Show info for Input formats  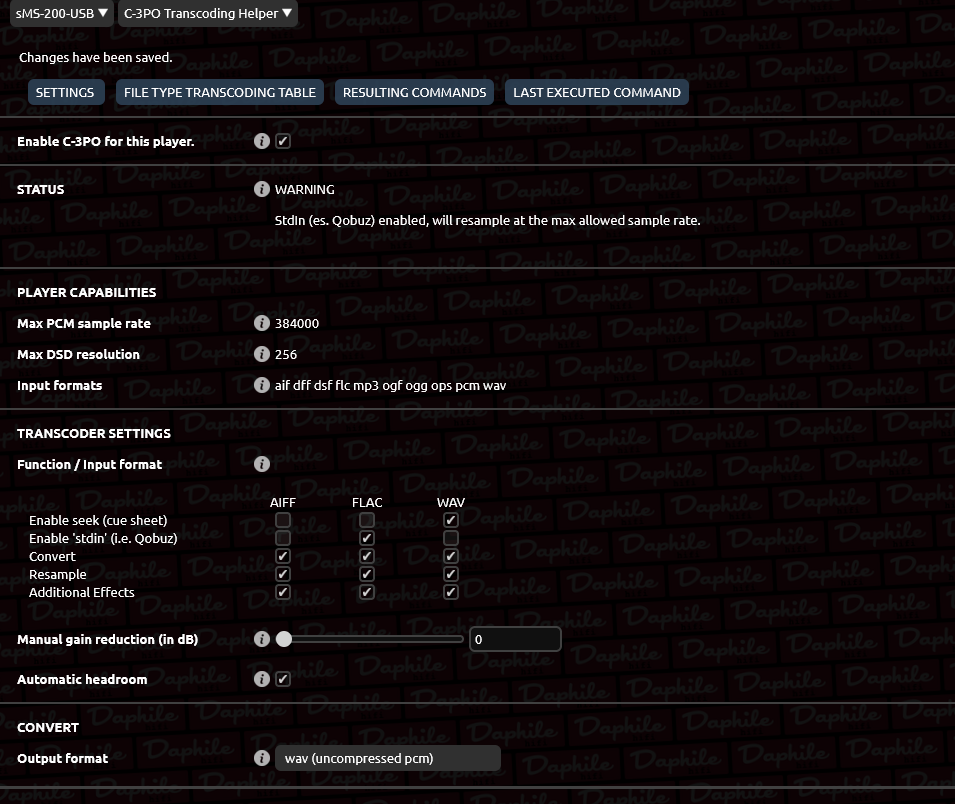point(262,386)
